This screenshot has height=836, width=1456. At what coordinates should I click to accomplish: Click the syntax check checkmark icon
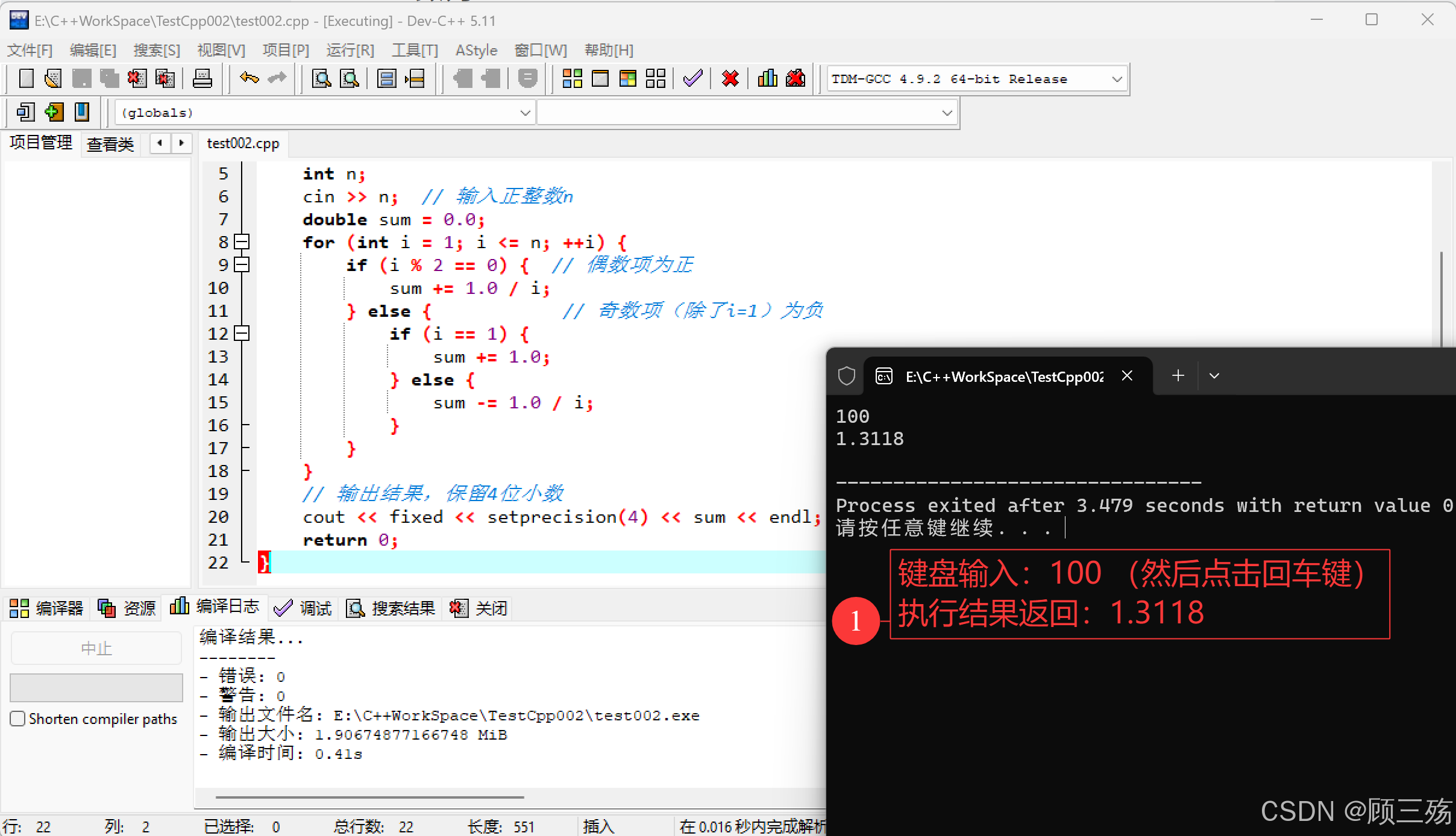click(693, 78)
